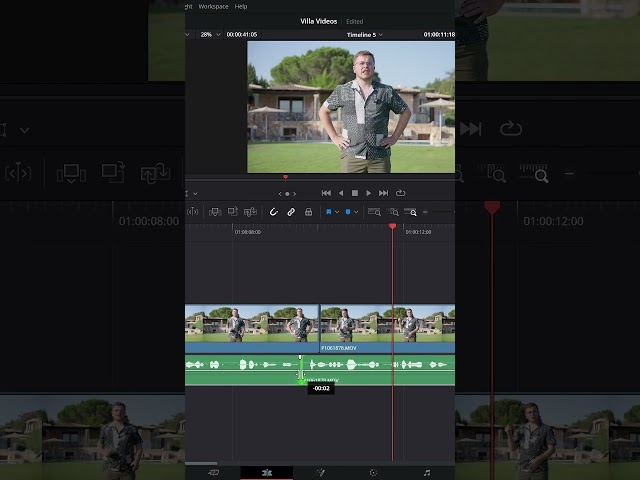Go to the next edit point arrow
This screenshot has width=640, height=480.
(x=294, y=194)
